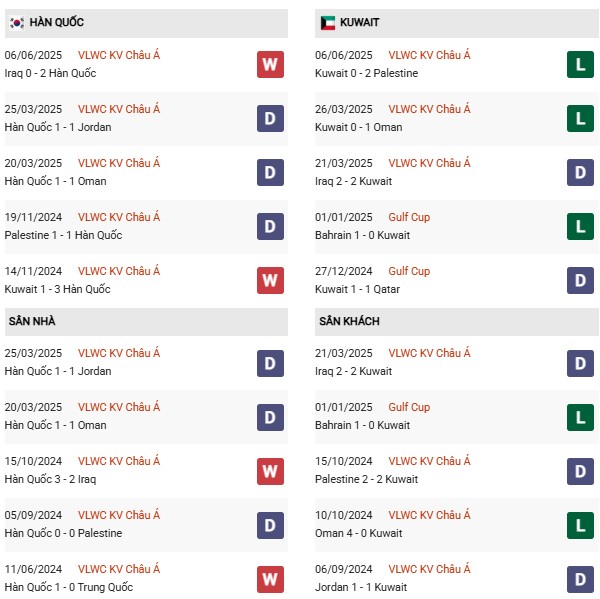Click the South Korea flag icon
The height and width of the screenshot is (599, 600).
(x=17, y=22)
